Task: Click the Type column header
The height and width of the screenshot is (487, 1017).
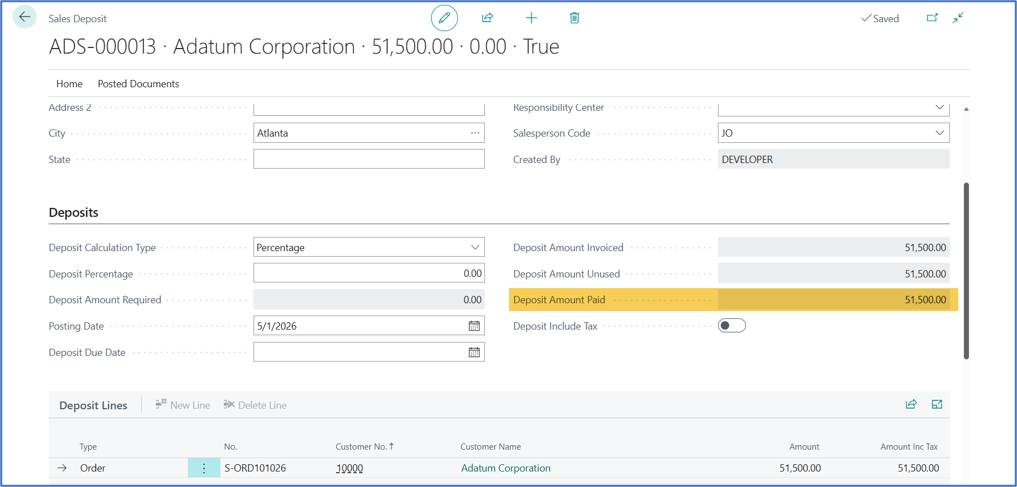Action: (88, 447)
